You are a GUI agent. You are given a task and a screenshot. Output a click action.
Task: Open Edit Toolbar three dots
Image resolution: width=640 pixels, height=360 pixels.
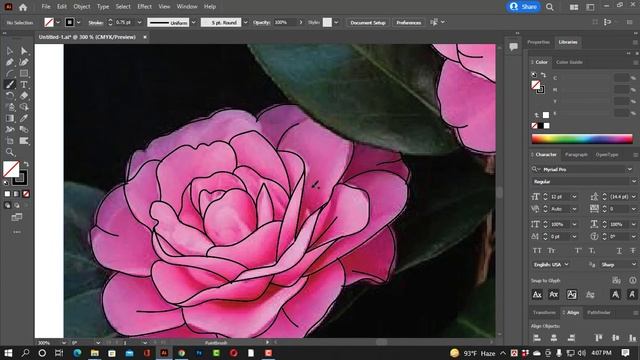[x=17, y=232]
